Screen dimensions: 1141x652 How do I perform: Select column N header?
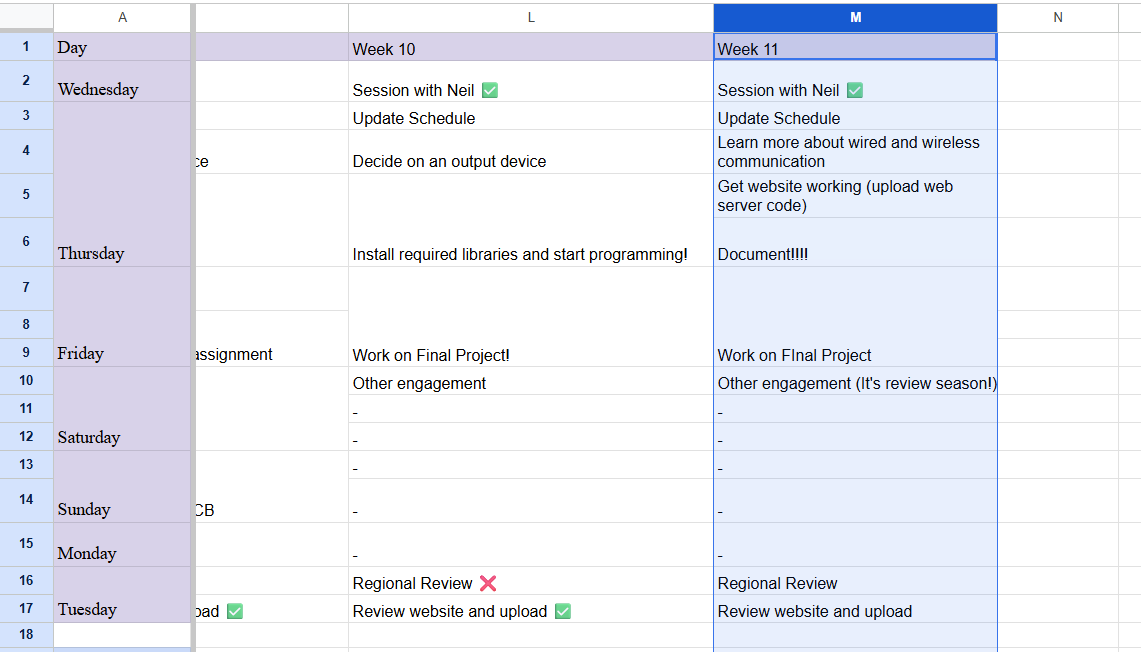pos(1057,17)
